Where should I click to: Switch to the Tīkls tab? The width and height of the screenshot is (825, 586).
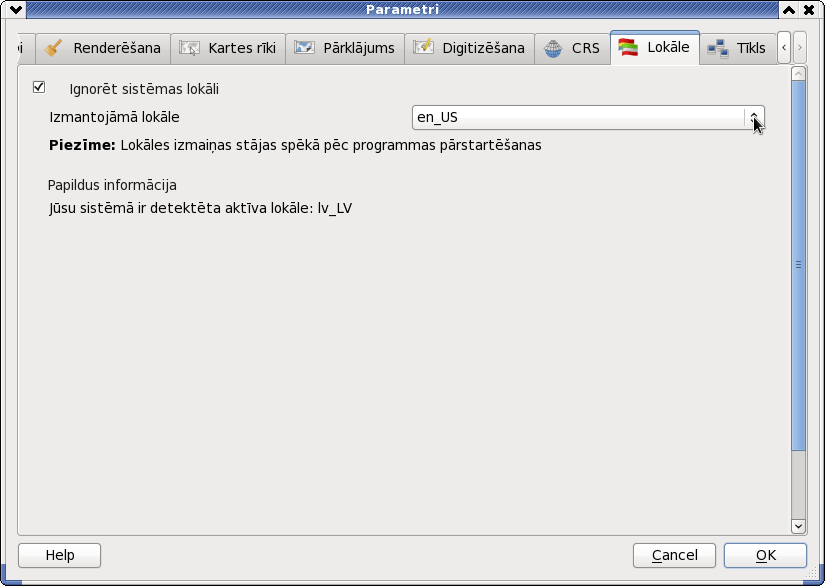point(737,48)
